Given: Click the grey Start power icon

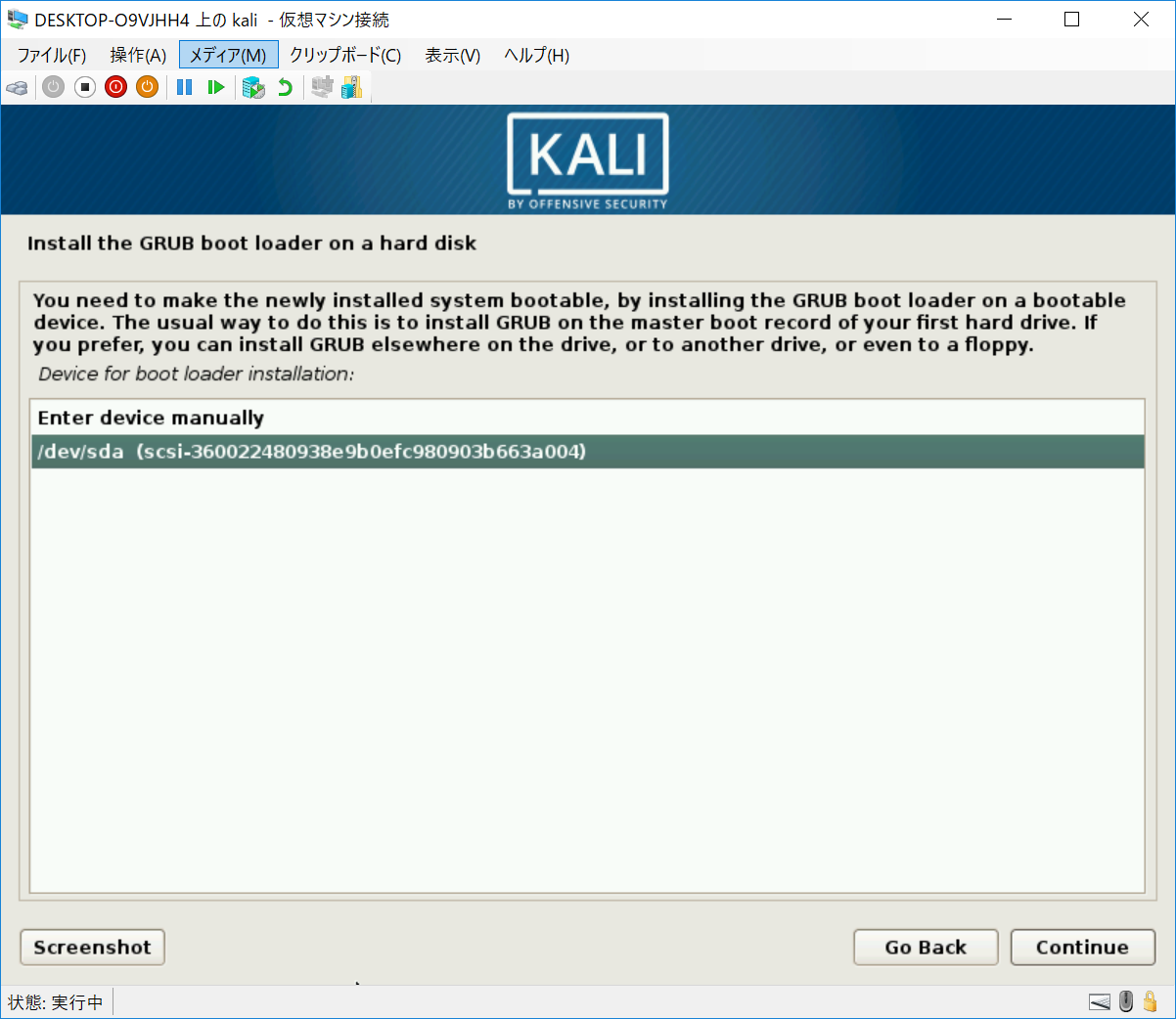Looking at the screenshot, I should click(x=54, y=88).
